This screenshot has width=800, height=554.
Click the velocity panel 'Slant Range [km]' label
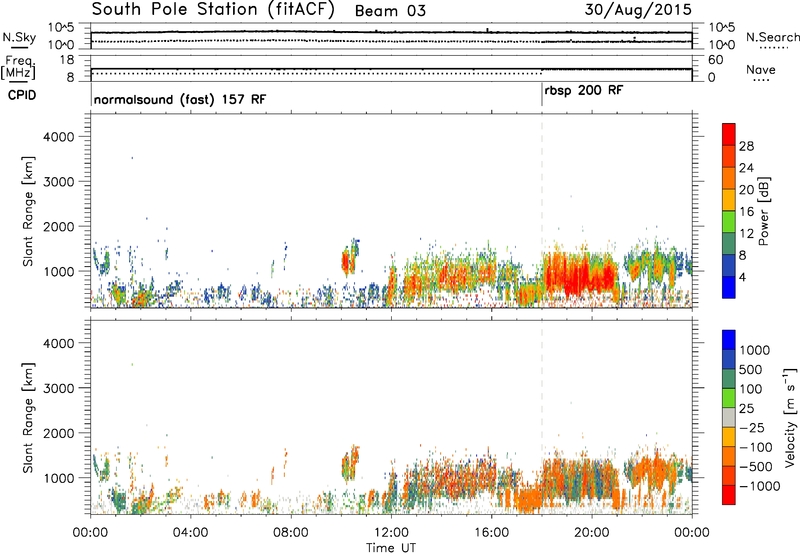28,417
